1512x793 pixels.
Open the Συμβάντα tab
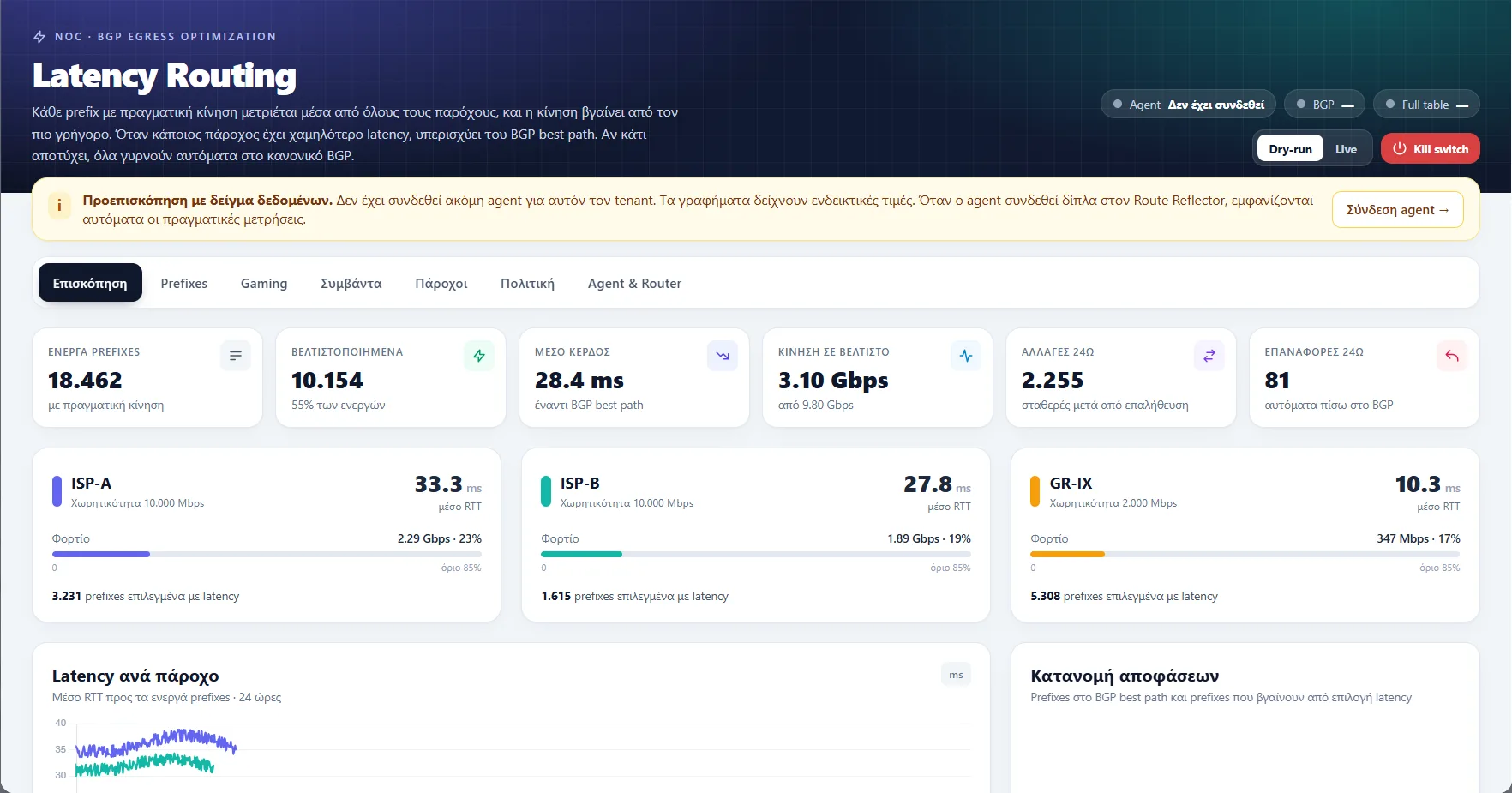tap(351, 283)
